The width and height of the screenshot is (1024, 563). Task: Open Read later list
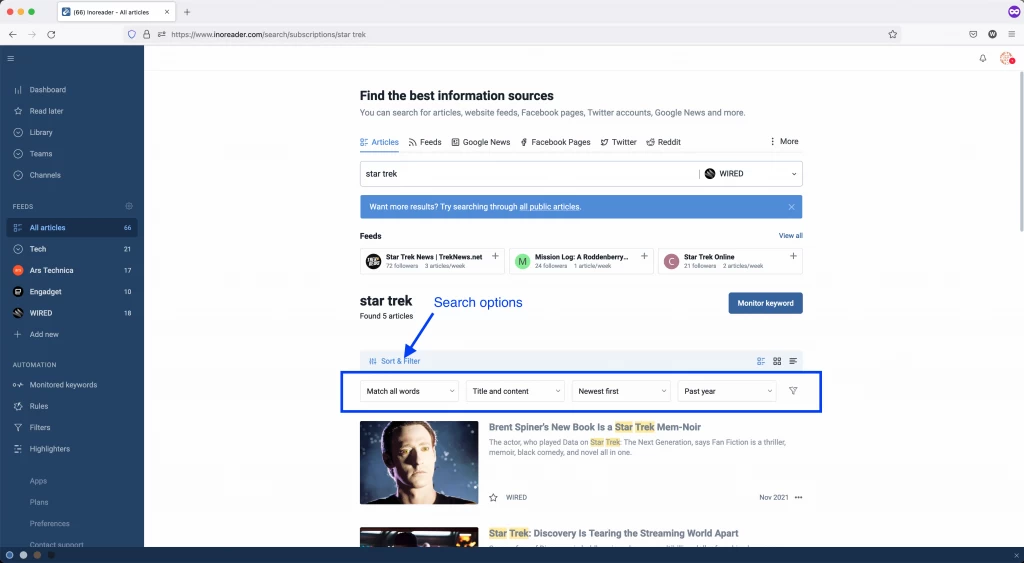point(46,111)
